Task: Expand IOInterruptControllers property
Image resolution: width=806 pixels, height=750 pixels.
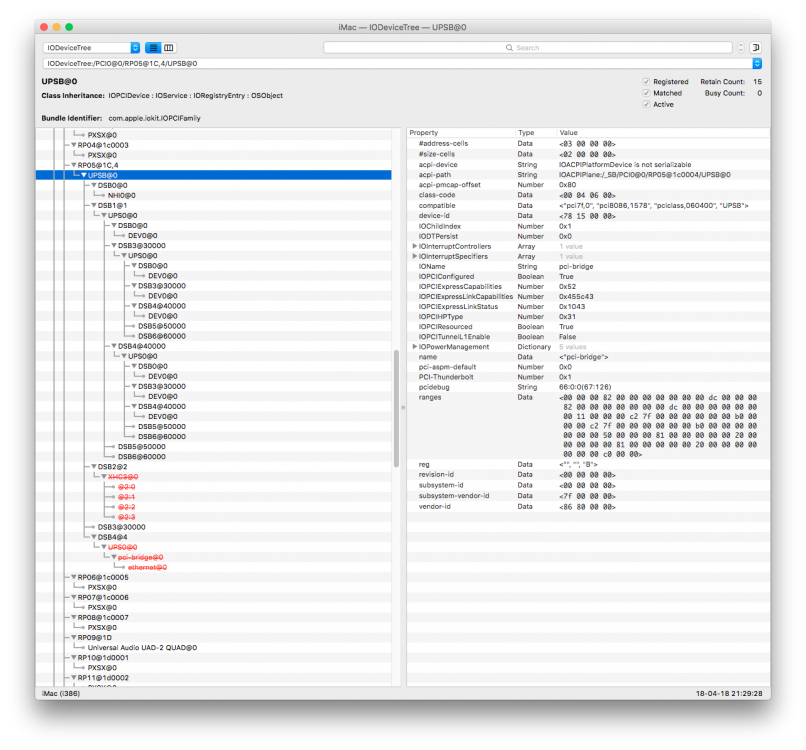Action: tap(414, 246)
